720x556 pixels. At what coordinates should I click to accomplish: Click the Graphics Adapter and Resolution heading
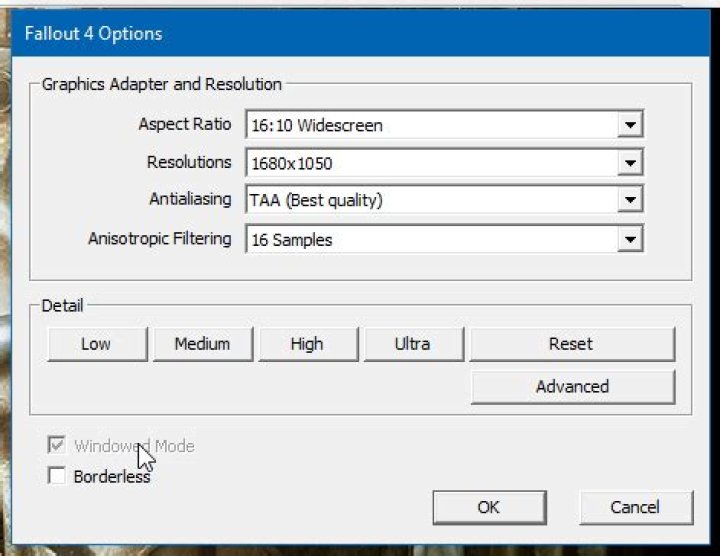162,84
